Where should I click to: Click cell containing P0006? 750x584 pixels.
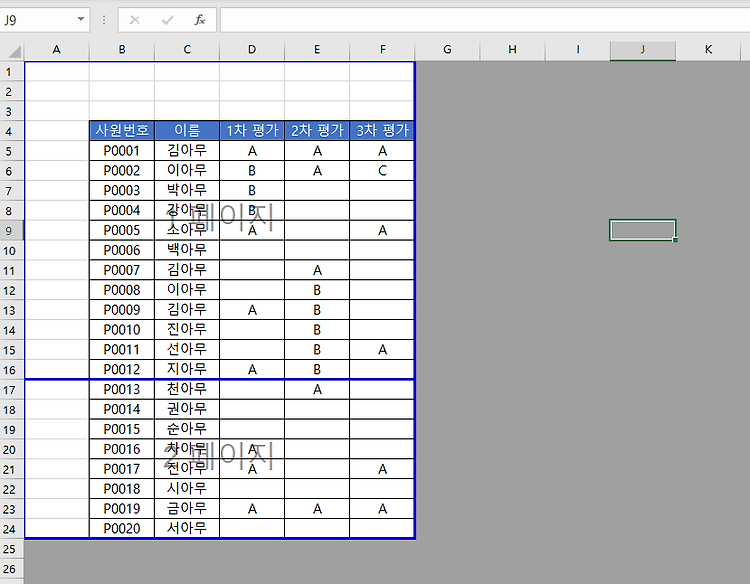tap(122, 250)
